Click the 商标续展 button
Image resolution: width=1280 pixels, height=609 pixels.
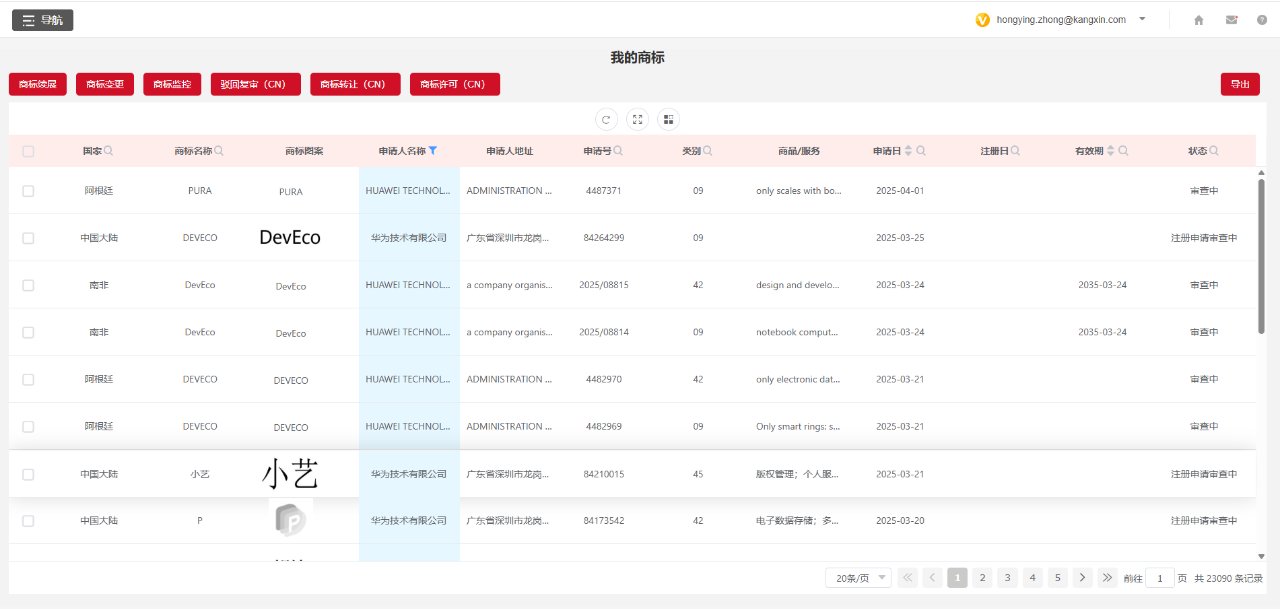(x=37, y=84)
